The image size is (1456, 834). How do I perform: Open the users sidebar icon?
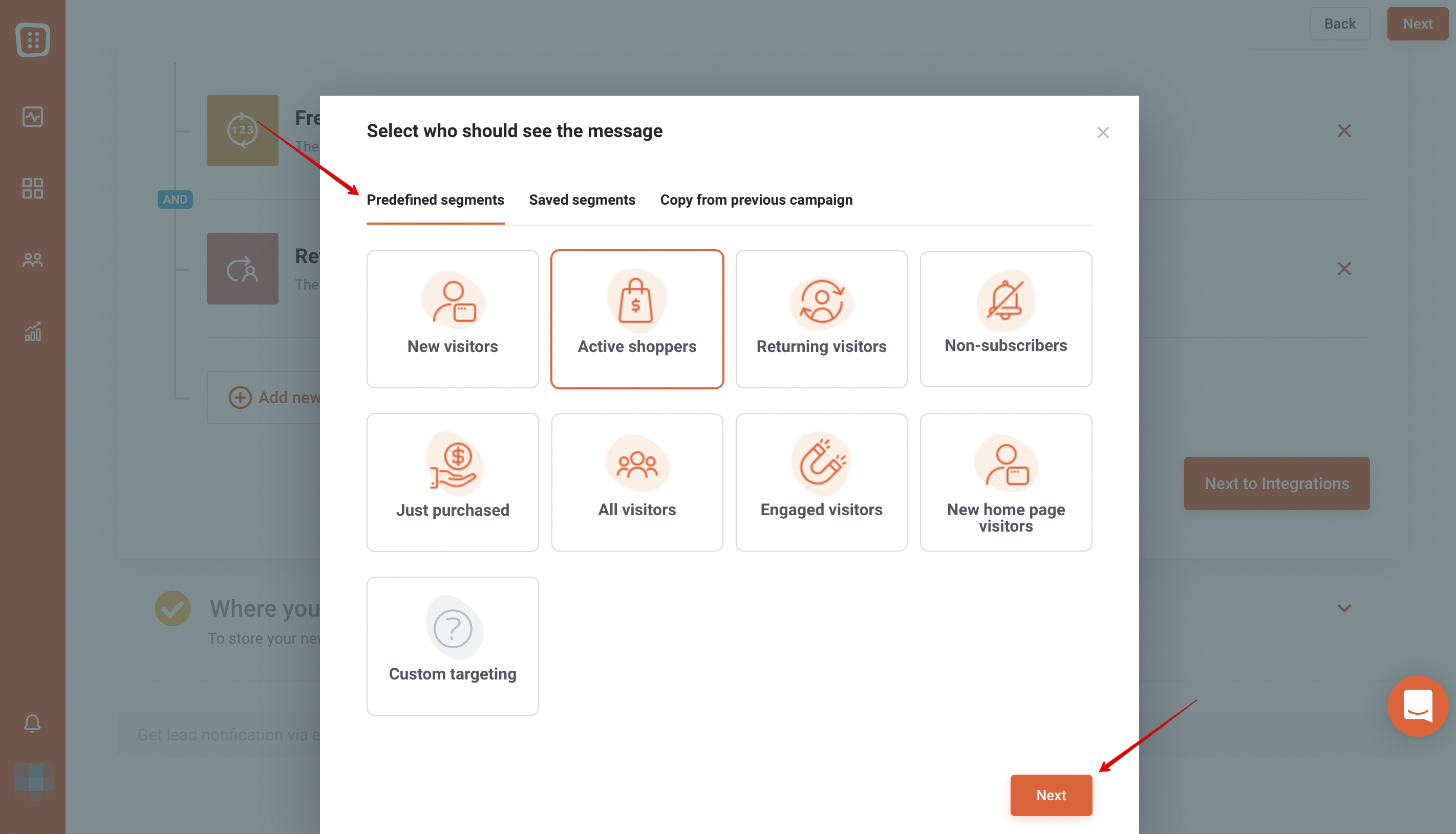33,260
